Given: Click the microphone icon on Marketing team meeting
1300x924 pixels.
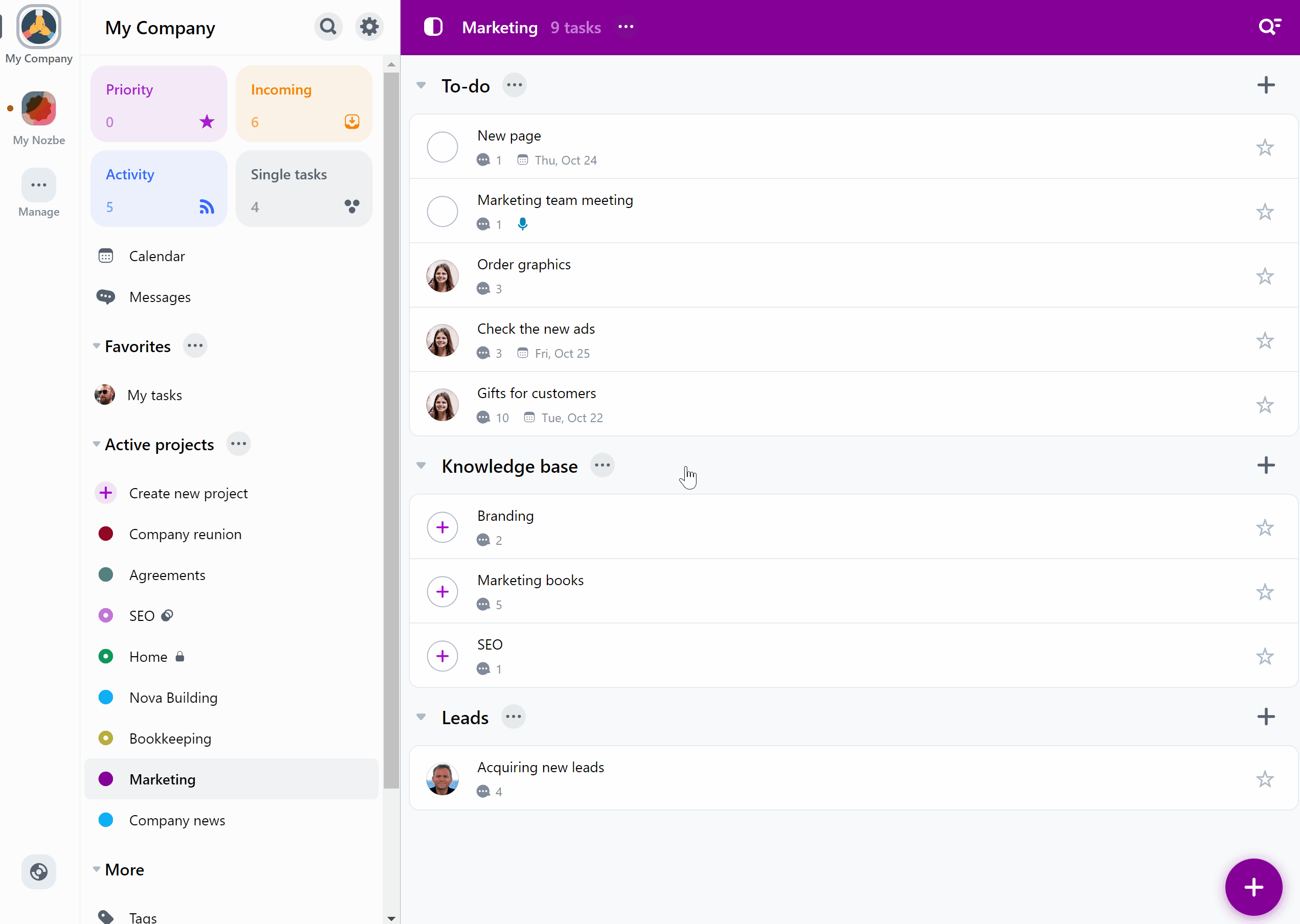Looking at the screenshot, I should [x=523, y=224].
